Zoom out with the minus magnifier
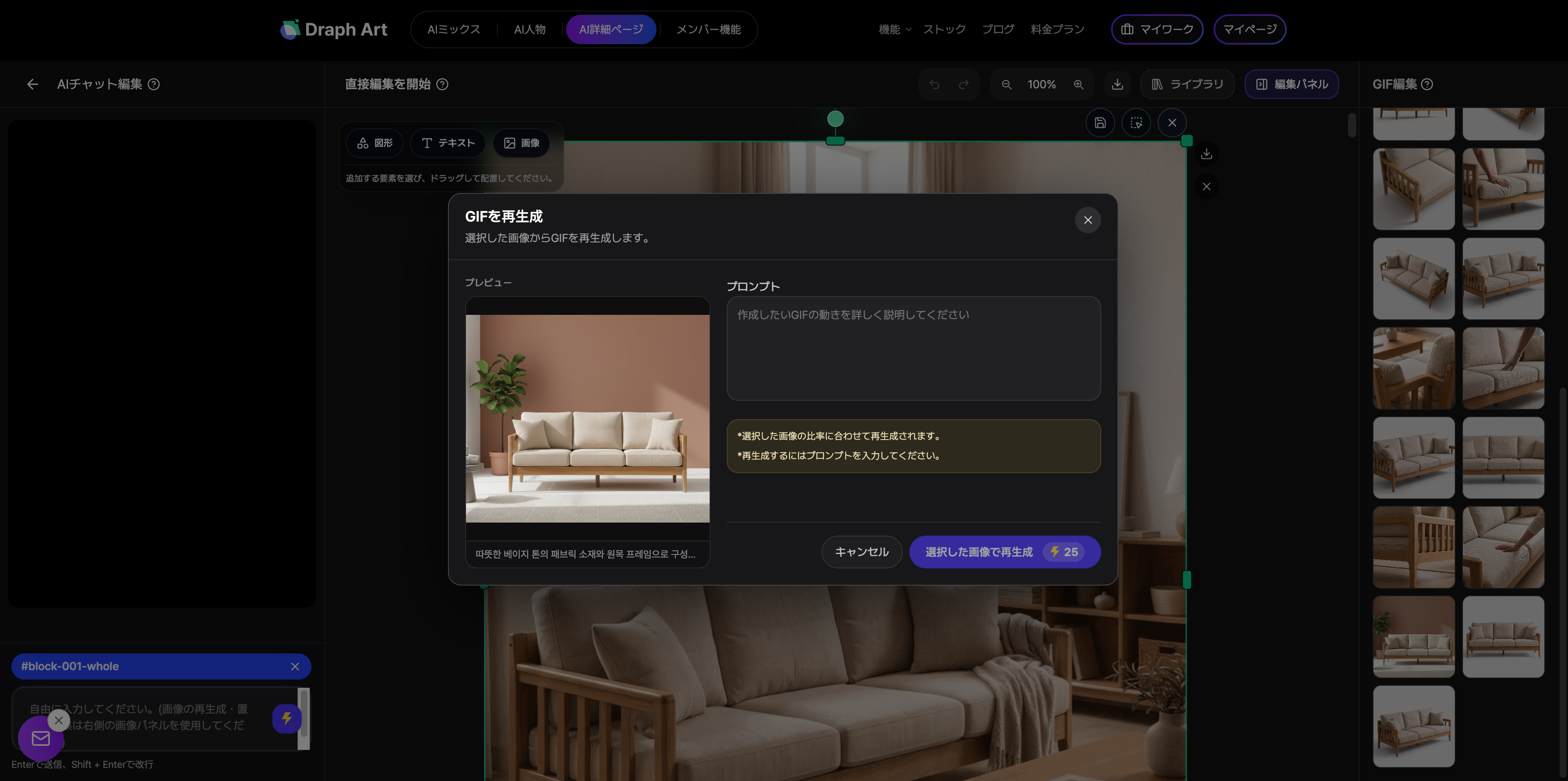Screen dimensions: 1568x781 [1007, 85]
